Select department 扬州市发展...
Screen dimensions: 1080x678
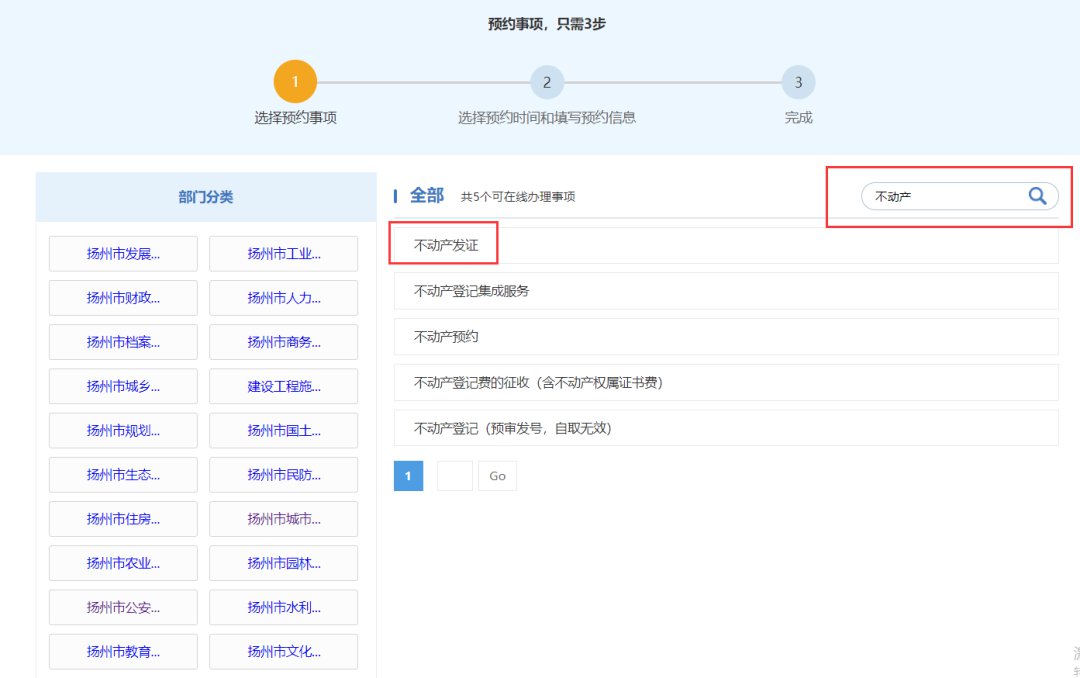[x=123, y=254]
